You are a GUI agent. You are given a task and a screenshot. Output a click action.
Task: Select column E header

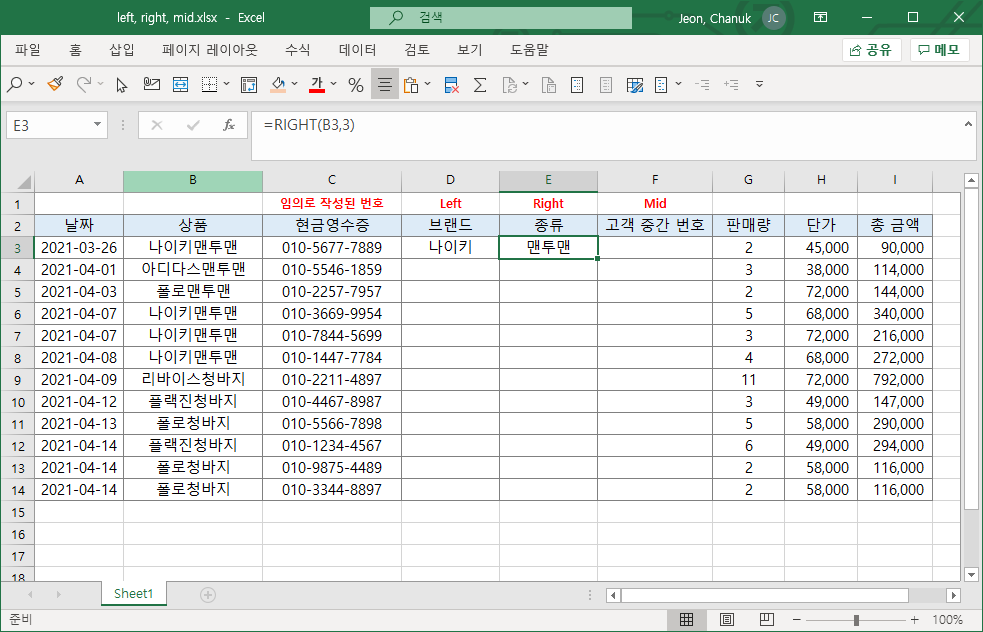pos(548,181)
